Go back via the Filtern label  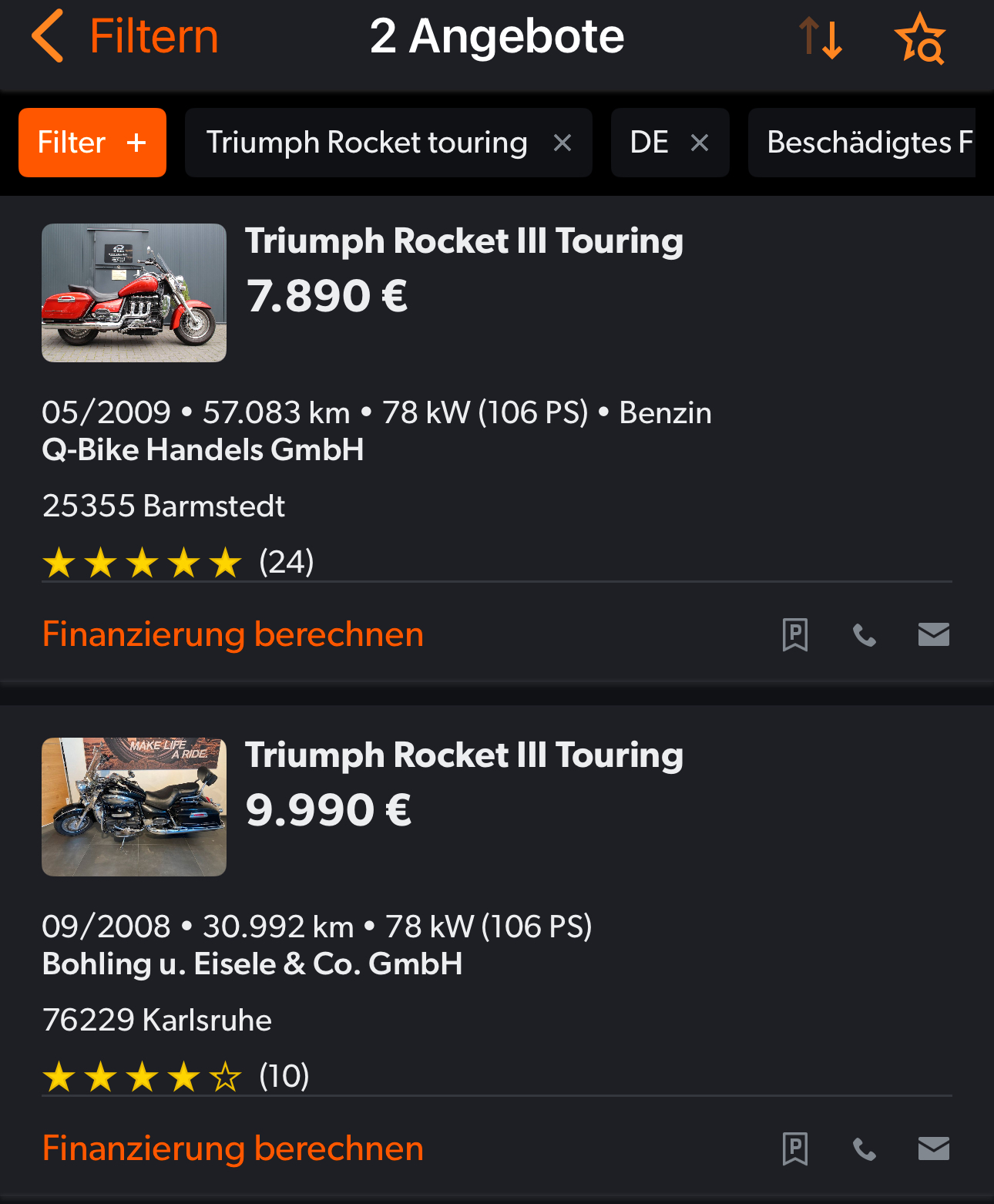pos(154,36)
